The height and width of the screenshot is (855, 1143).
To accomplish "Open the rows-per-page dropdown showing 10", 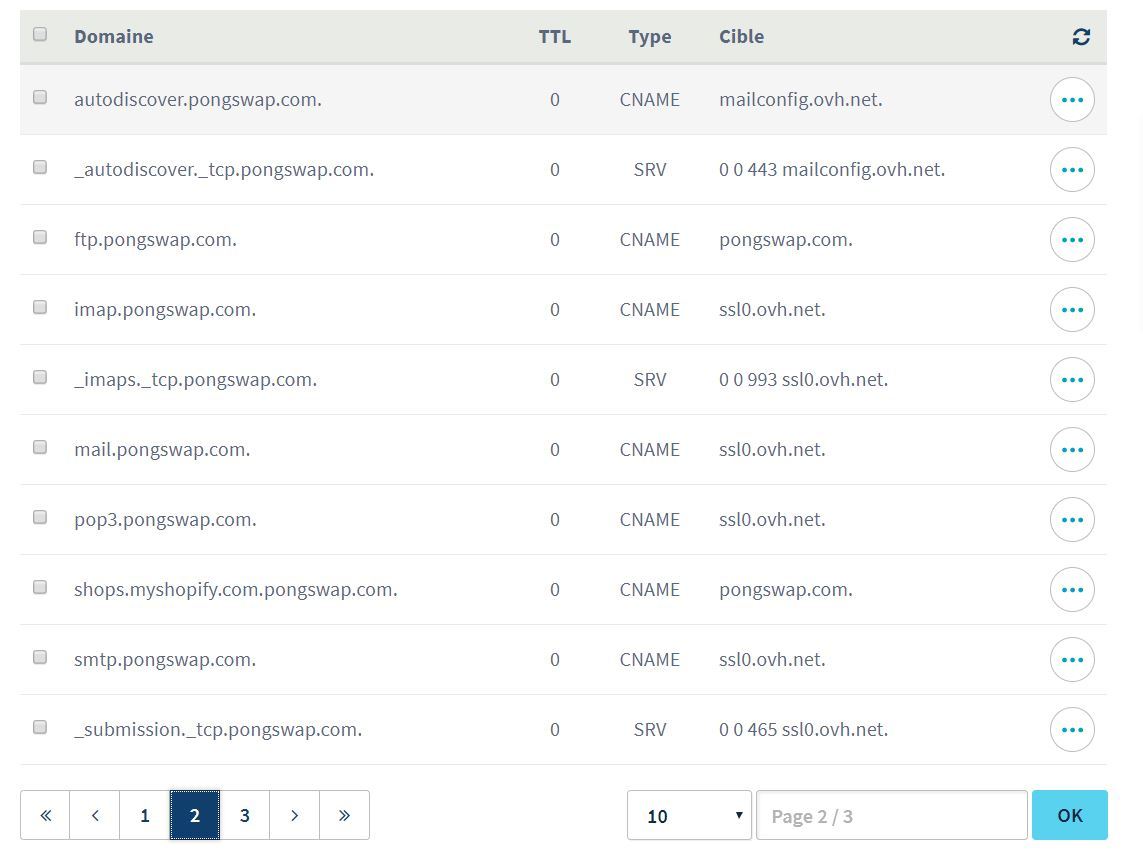I will coord(688,816).
